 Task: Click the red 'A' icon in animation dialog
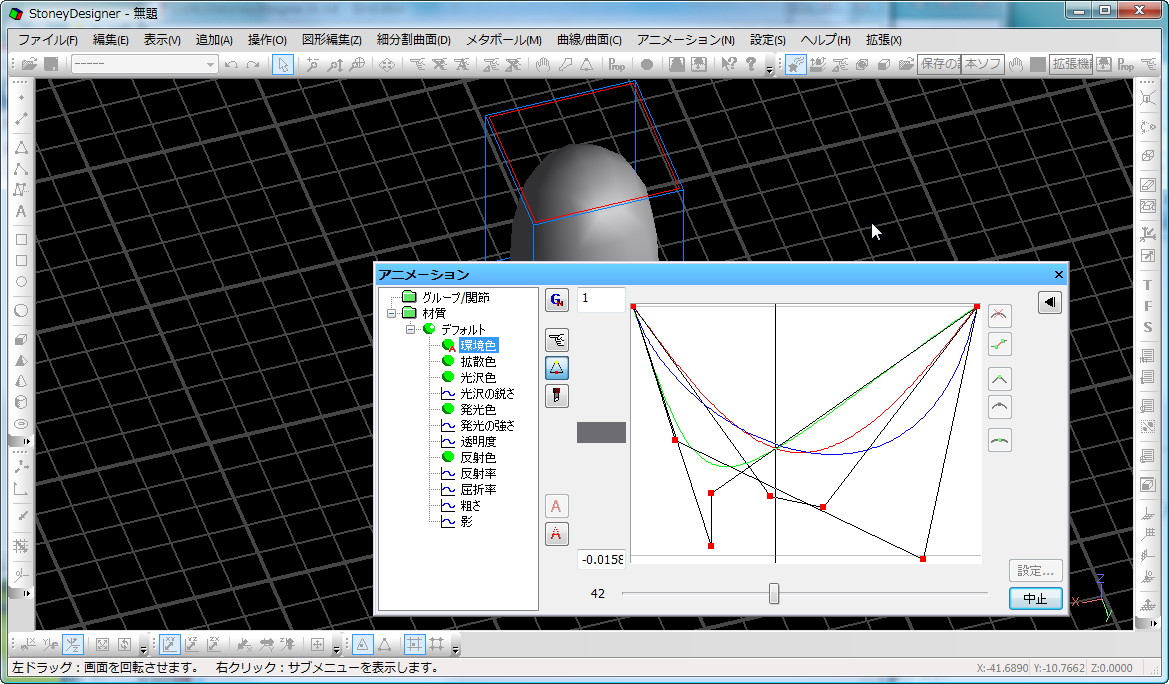coord(557,505)
